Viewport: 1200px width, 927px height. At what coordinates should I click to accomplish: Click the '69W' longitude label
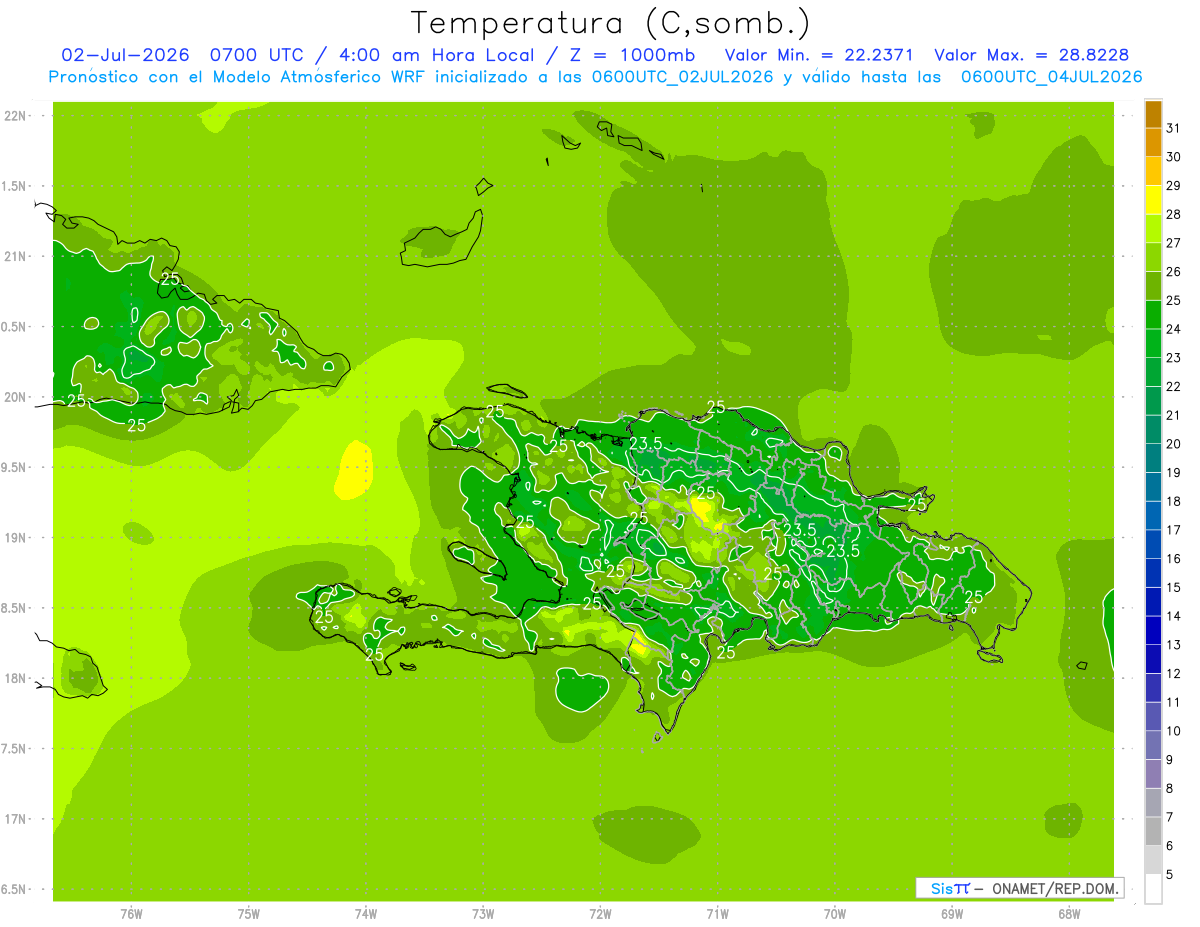point(952,914)
